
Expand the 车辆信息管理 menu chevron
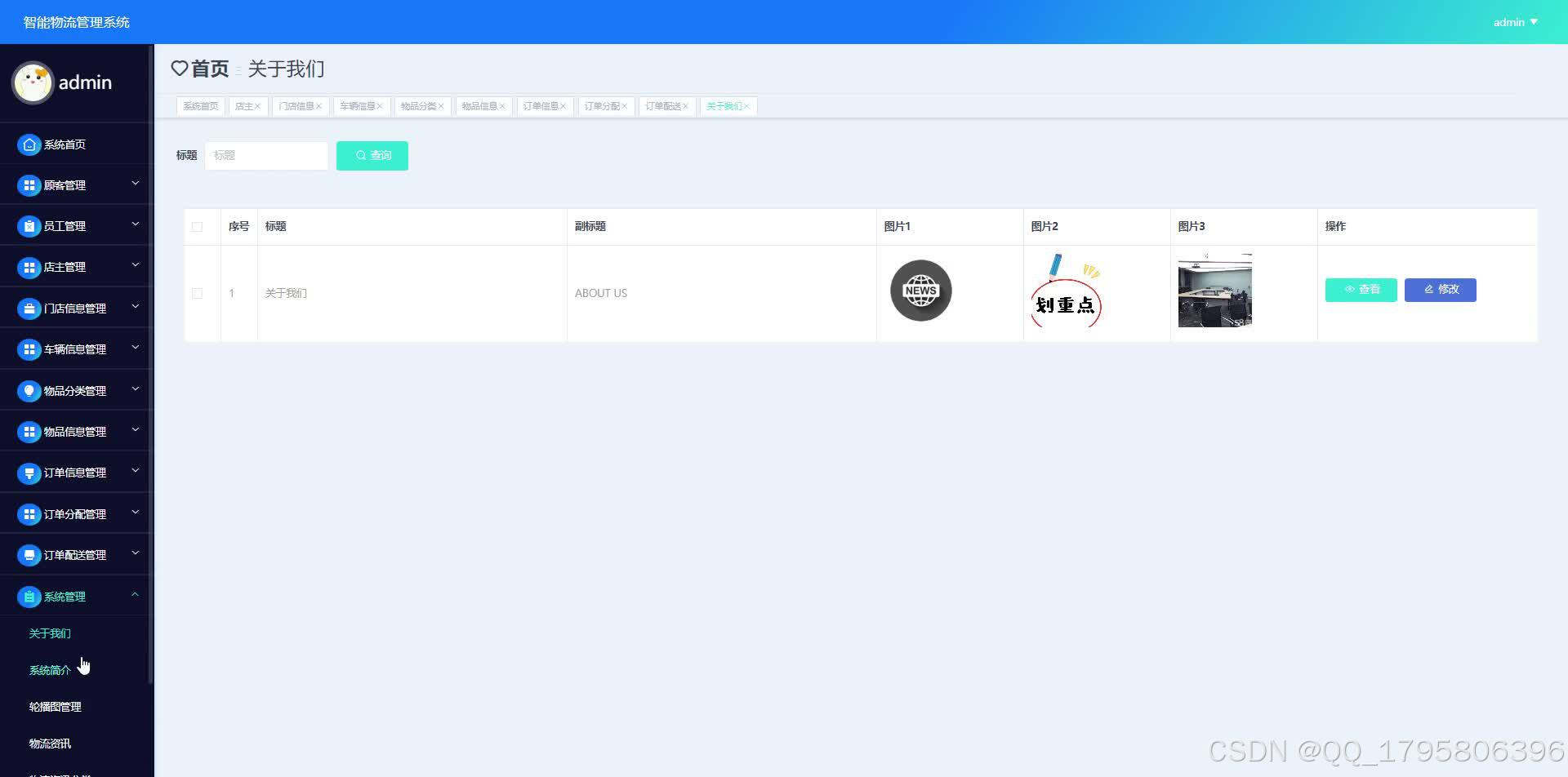(x=136, y=348)
